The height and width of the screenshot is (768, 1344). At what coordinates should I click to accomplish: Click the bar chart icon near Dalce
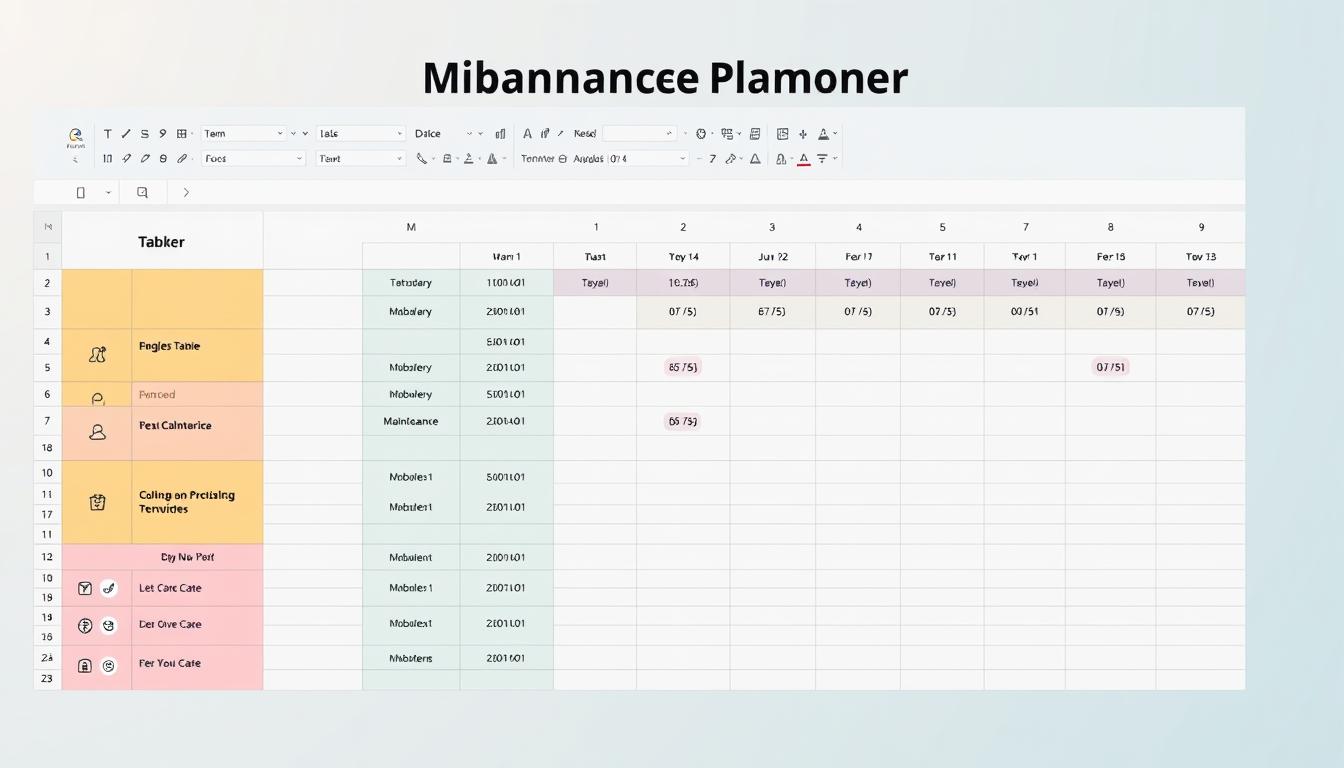pos(500,133)
